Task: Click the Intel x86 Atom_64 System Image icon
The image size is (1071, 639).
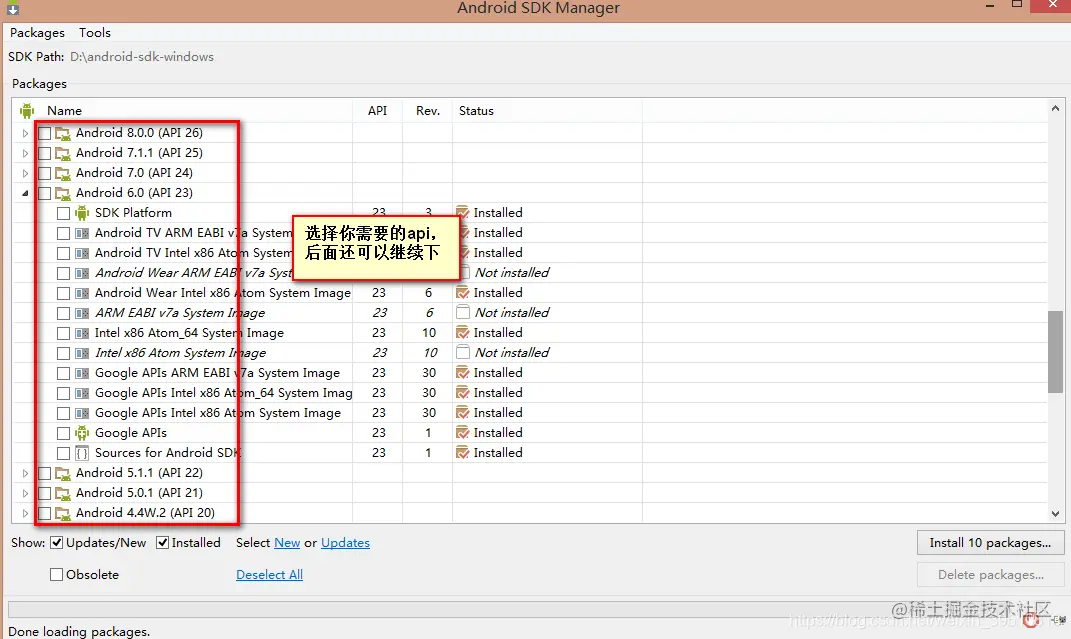Action: [82, 333]
